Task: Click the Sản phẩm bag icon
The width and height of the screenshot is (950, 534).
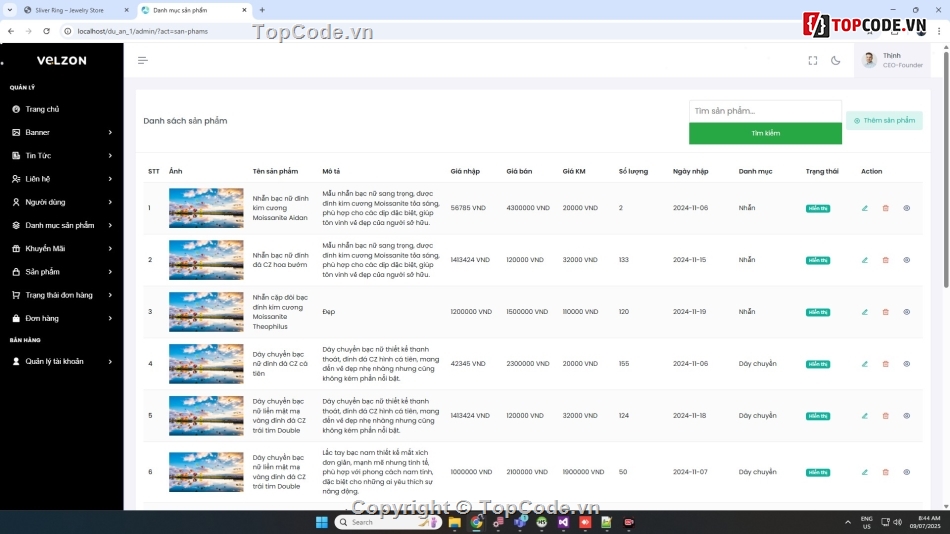Action: coord(16,272)
